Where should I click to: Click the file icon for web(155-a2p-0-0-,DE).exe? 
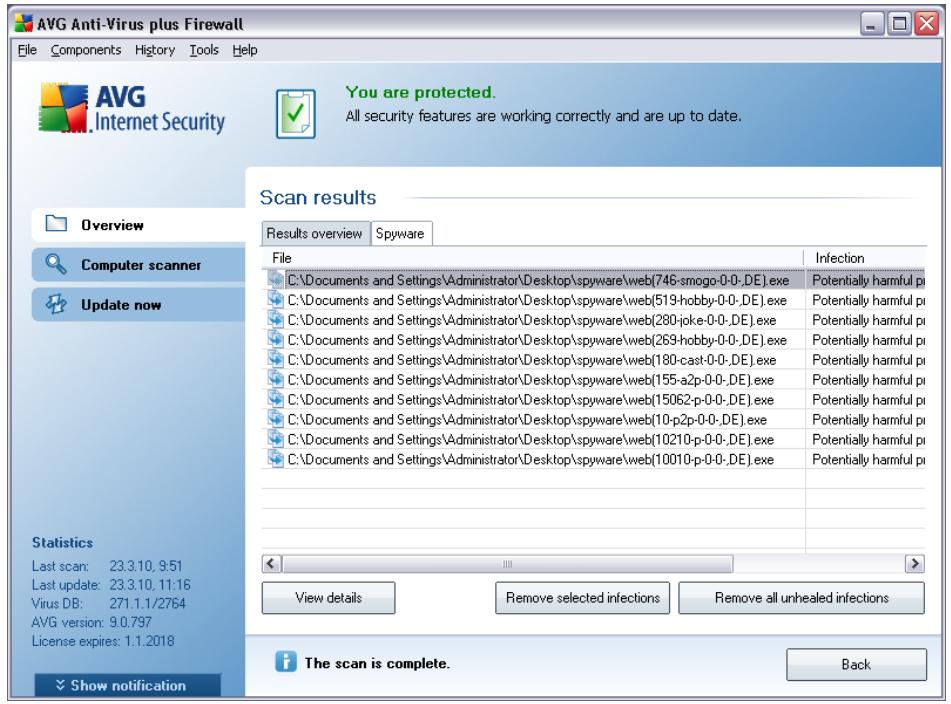(275, 380)
